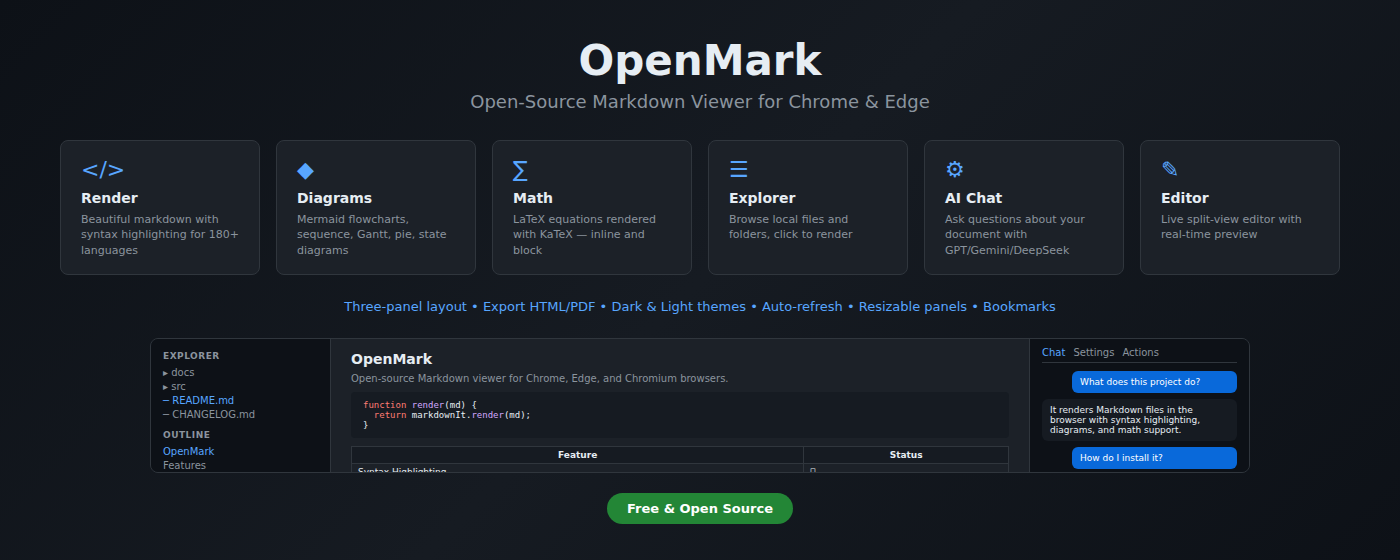
Task: Click the Feature table column header
Action: [577, 455]
